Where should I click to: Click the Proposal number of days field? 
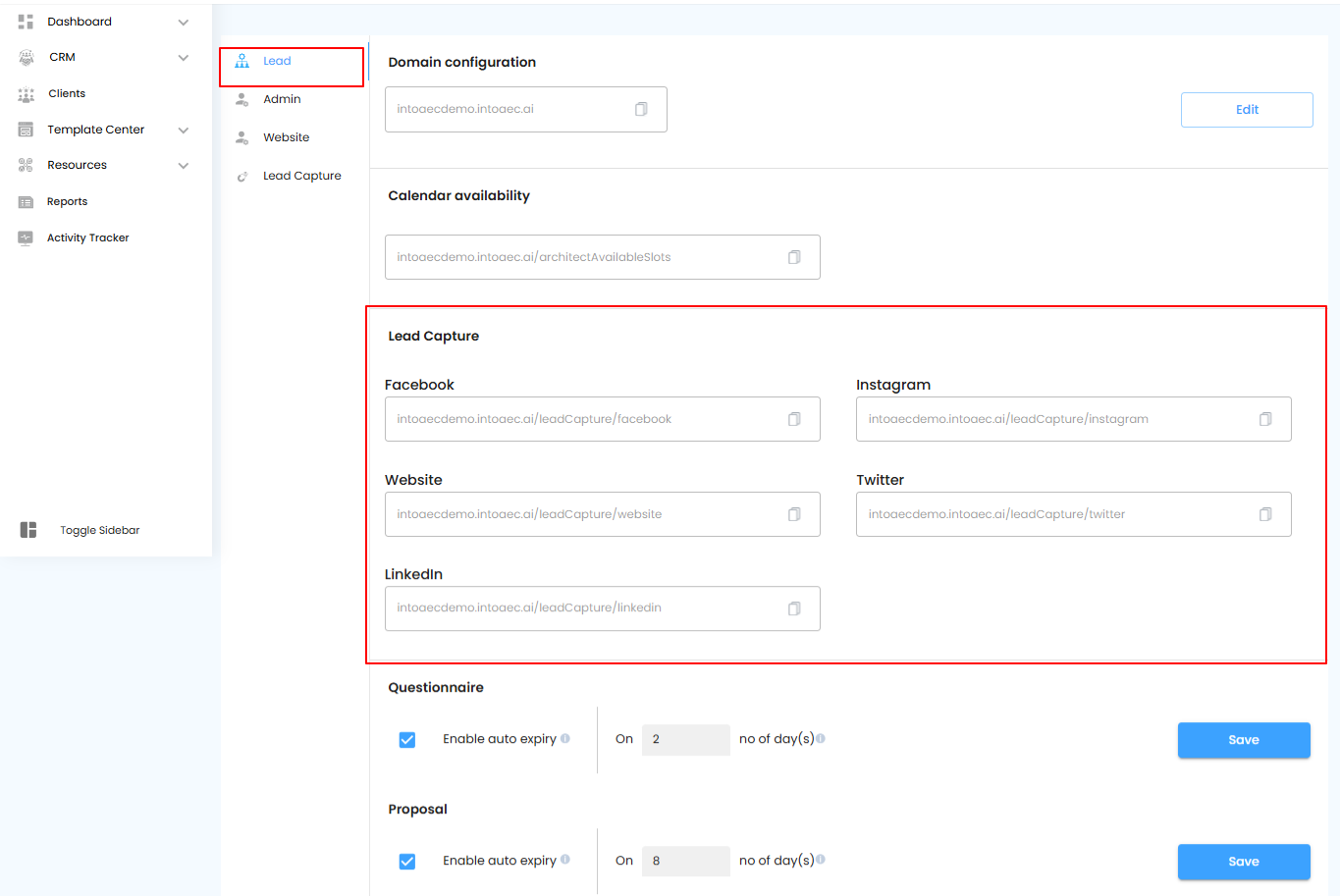tap(685, 861)
